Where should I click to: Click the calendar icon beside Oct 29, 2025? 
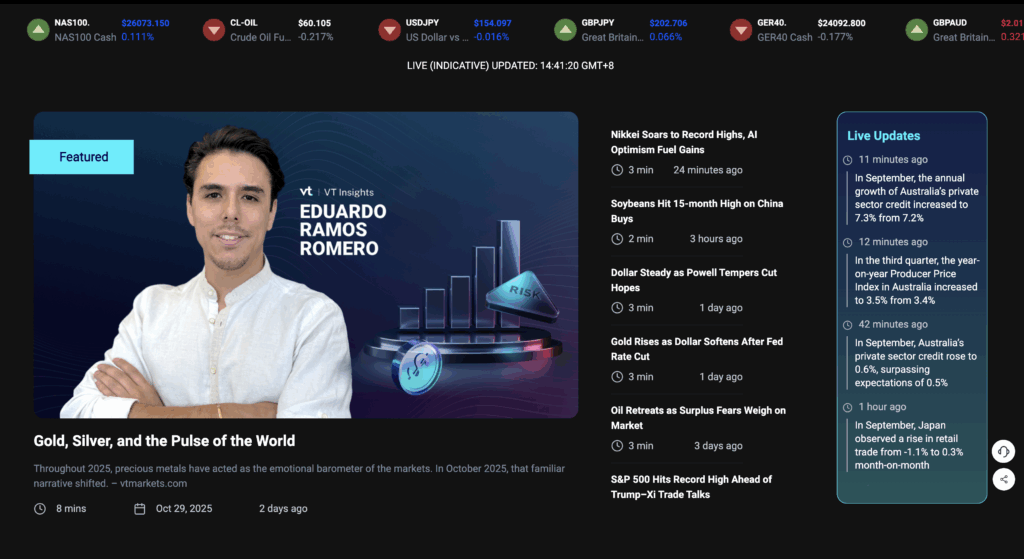pos(140,509)
